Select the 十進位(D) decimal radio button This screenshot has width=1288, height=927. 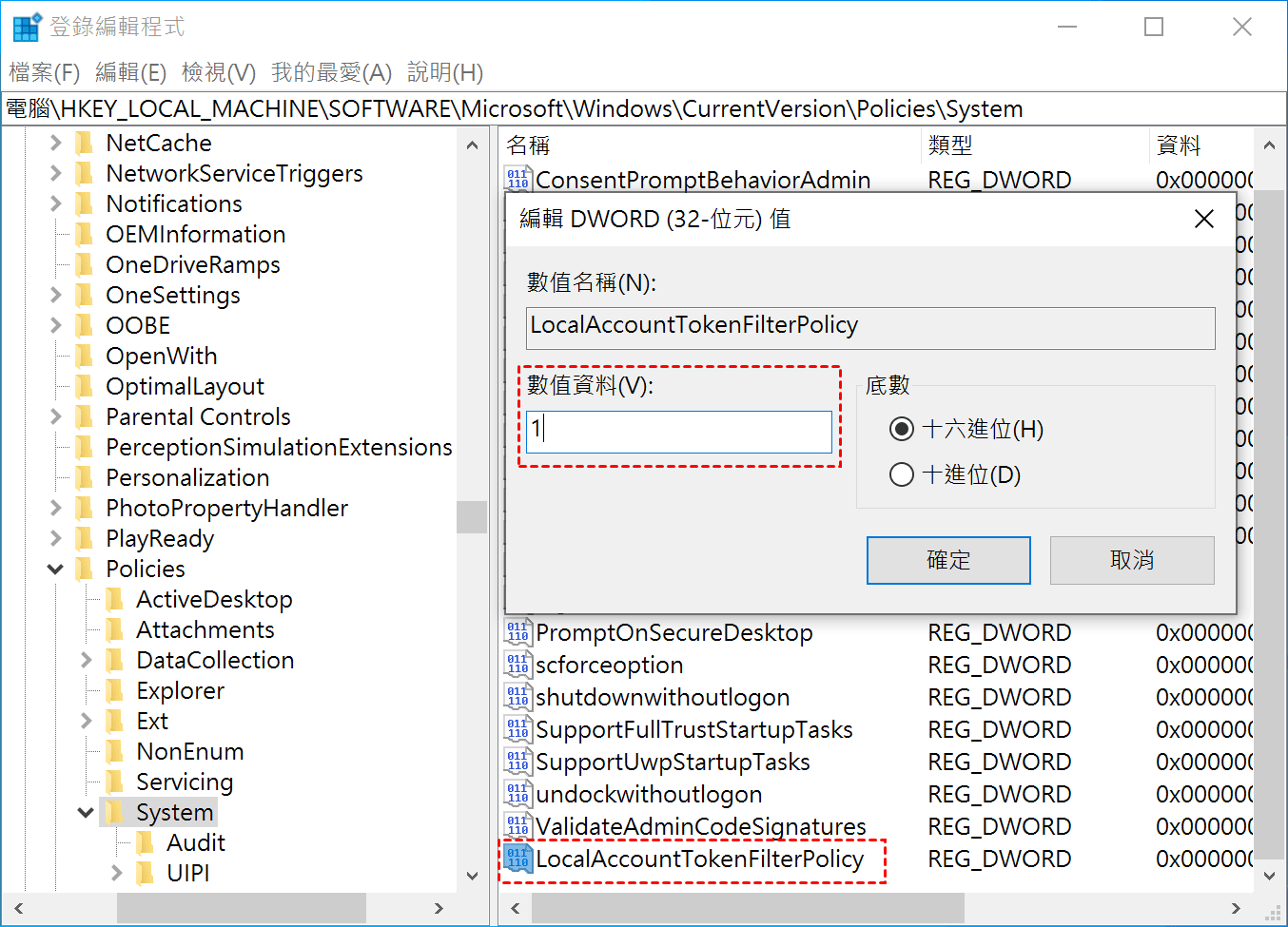(x=902, y=474)
